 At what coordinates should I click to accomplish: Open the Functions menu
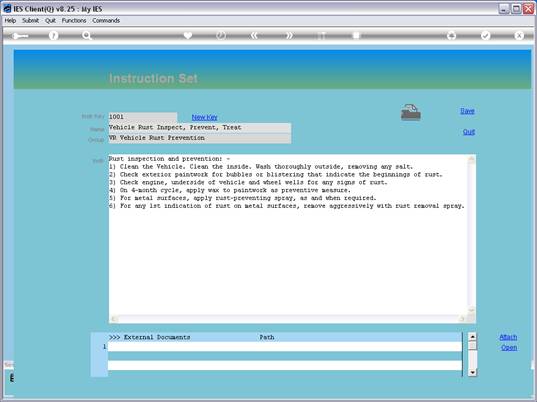[74, 21]
